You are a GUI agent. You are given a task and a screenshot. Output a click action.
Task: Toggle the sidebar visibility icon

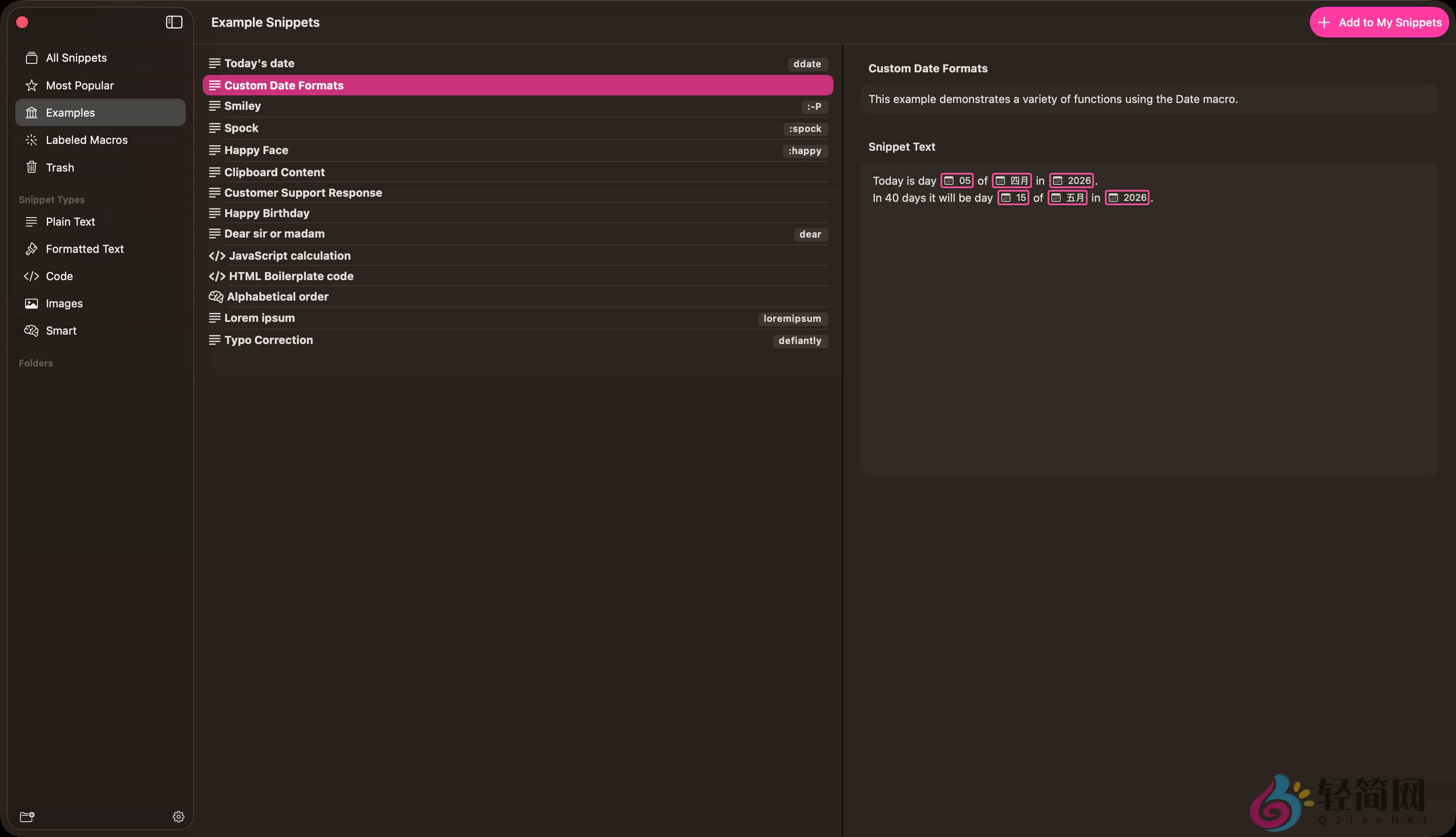tap(174, 23)
